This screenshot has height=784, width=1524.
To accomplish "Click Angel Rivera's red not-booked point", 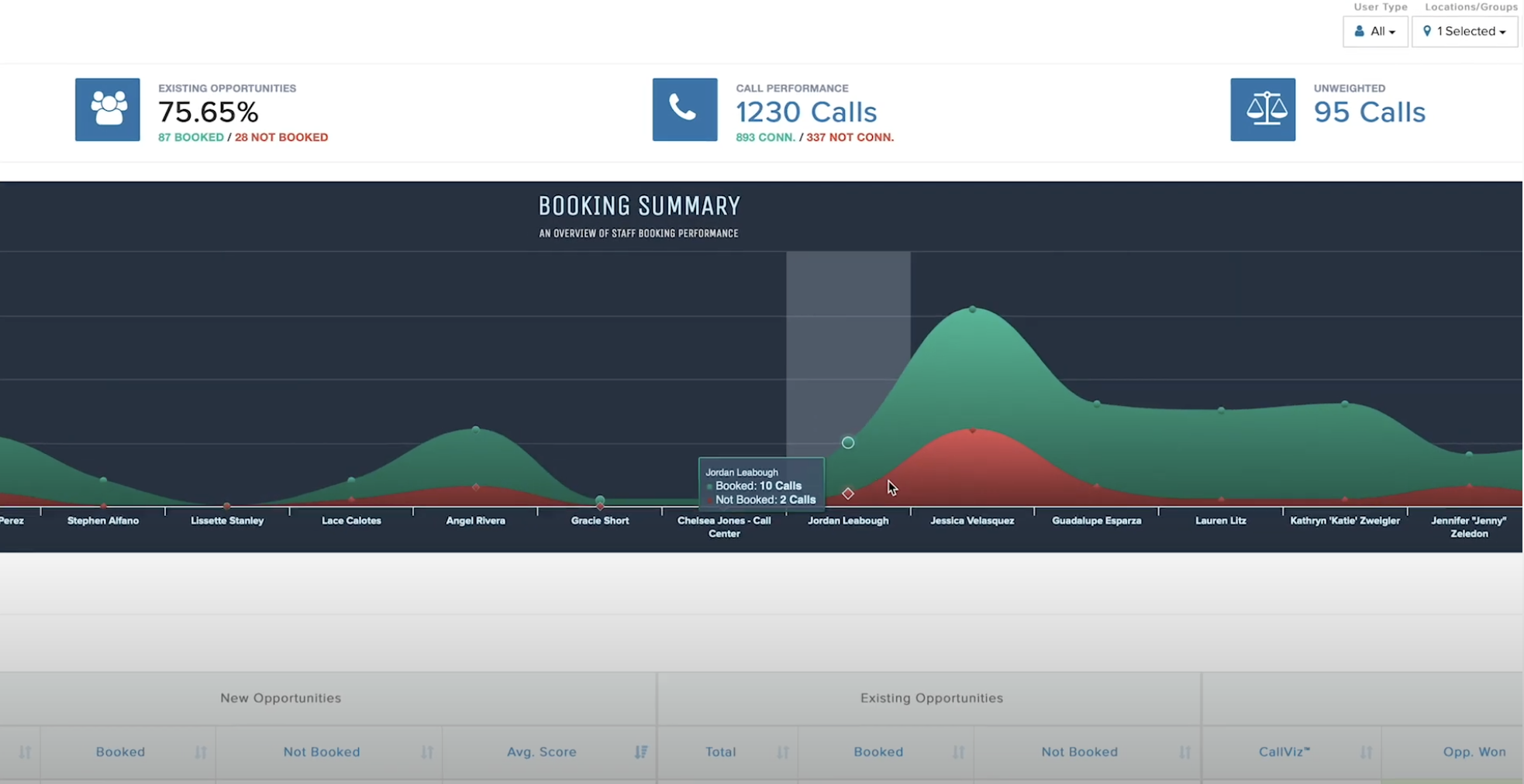I will point(476,487).
